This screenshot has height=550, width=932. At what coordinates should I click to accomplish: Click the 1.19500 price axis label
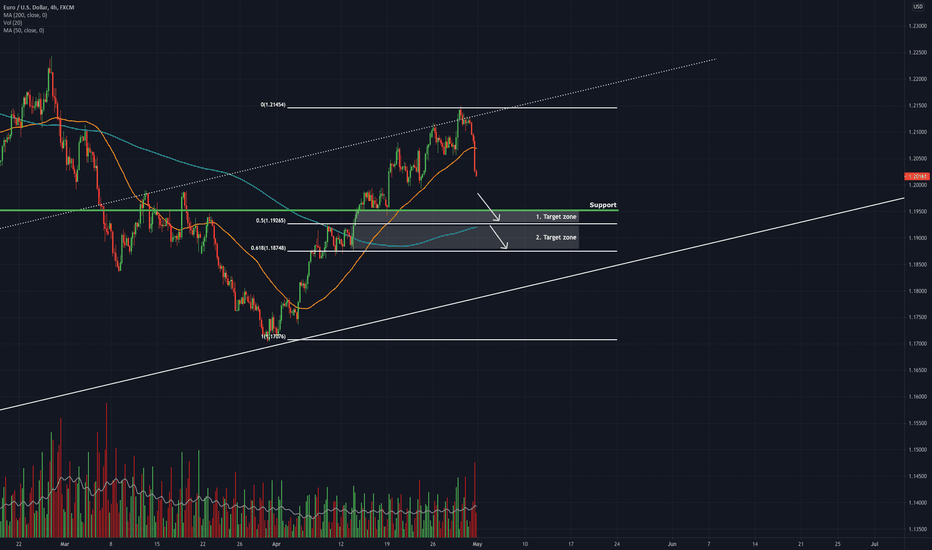(917, 212)
